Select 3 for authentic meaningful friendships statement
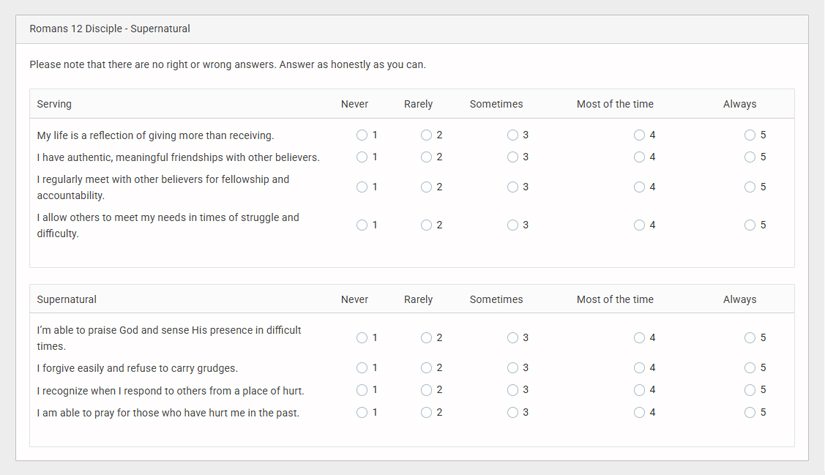Viewport: 825px width, 475px height. pyautogui.click(x=513, y=157)
